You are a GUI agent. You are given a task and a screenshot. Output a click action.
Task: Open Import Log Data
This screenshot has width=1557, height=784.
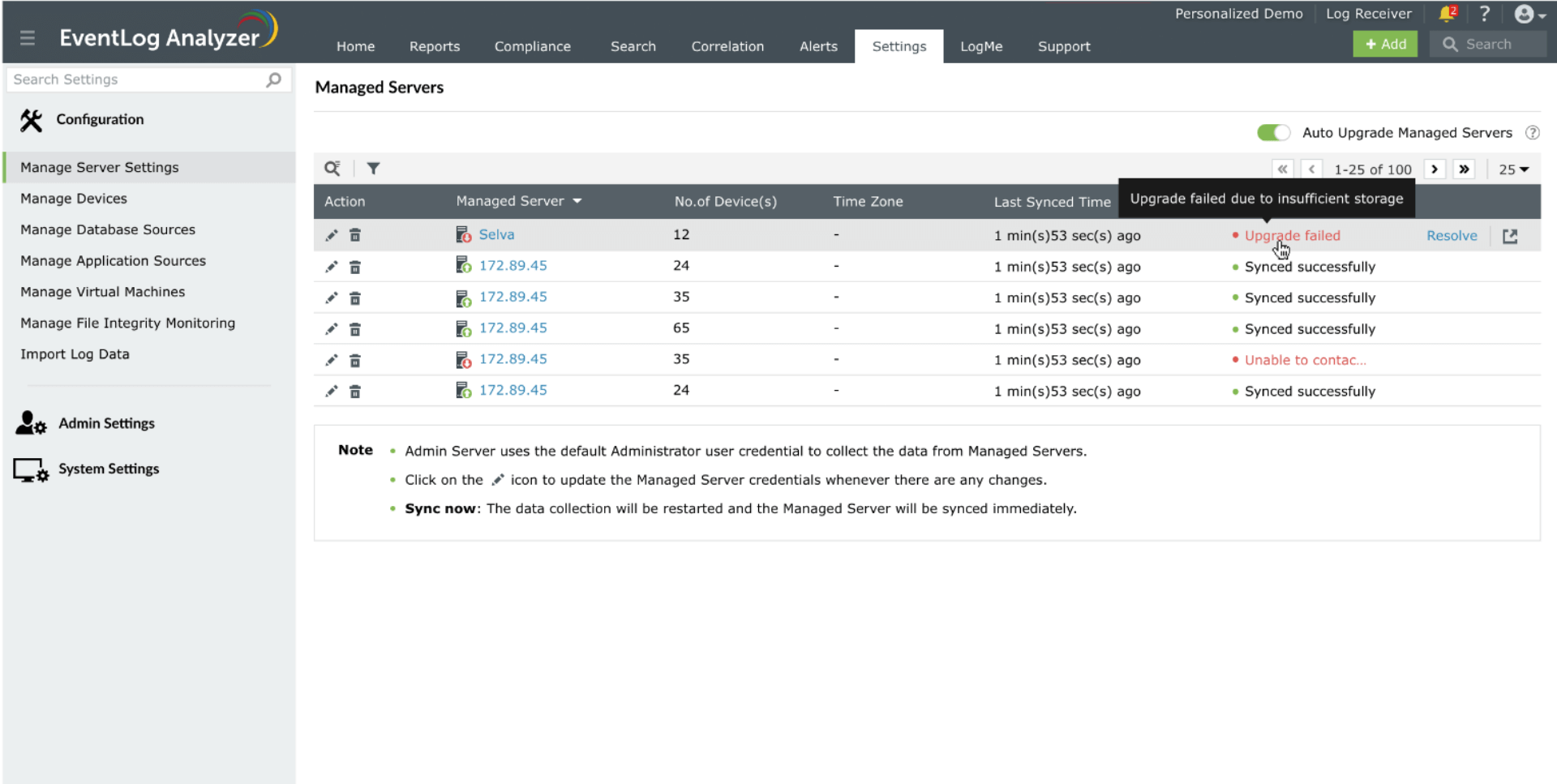[75, 354]
